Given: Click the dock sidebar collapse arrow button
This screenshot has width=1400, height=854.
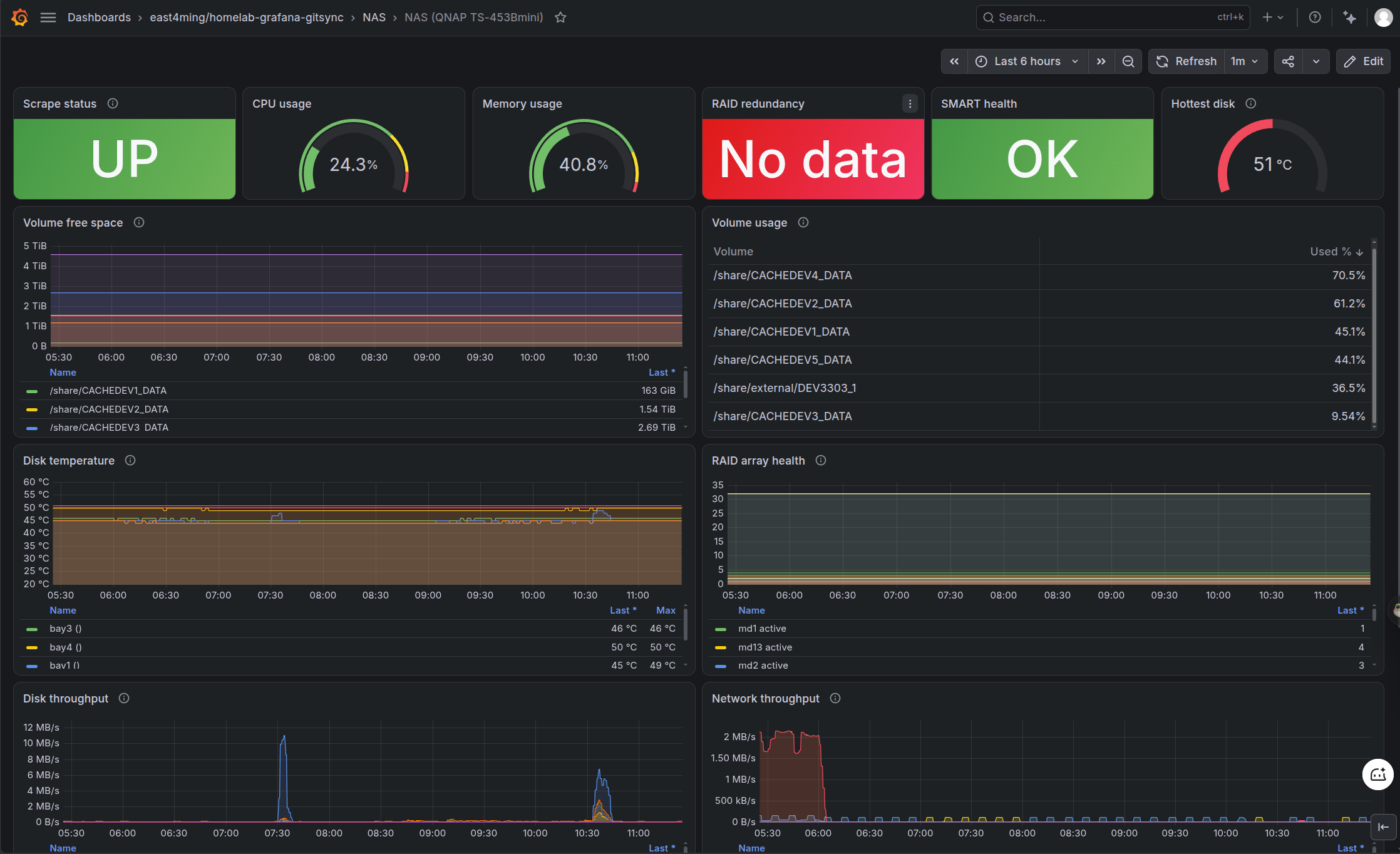Looking at the screenshot, I should [1384, 827].
